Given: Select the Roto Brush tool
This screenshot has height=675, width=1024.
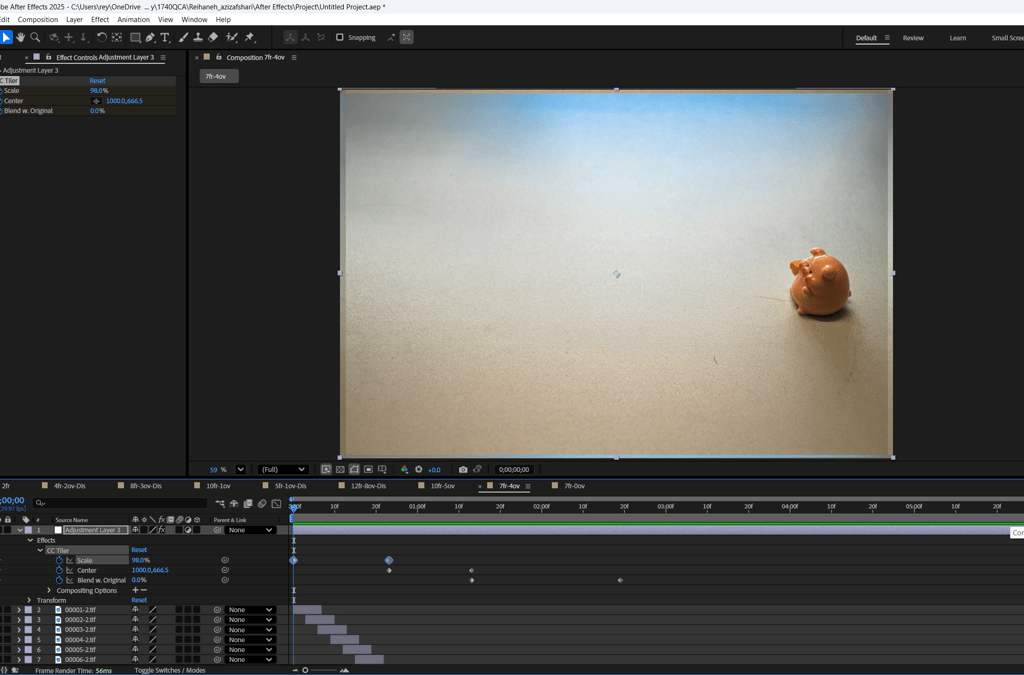Looking at the screenshot, I should (231, 37).
